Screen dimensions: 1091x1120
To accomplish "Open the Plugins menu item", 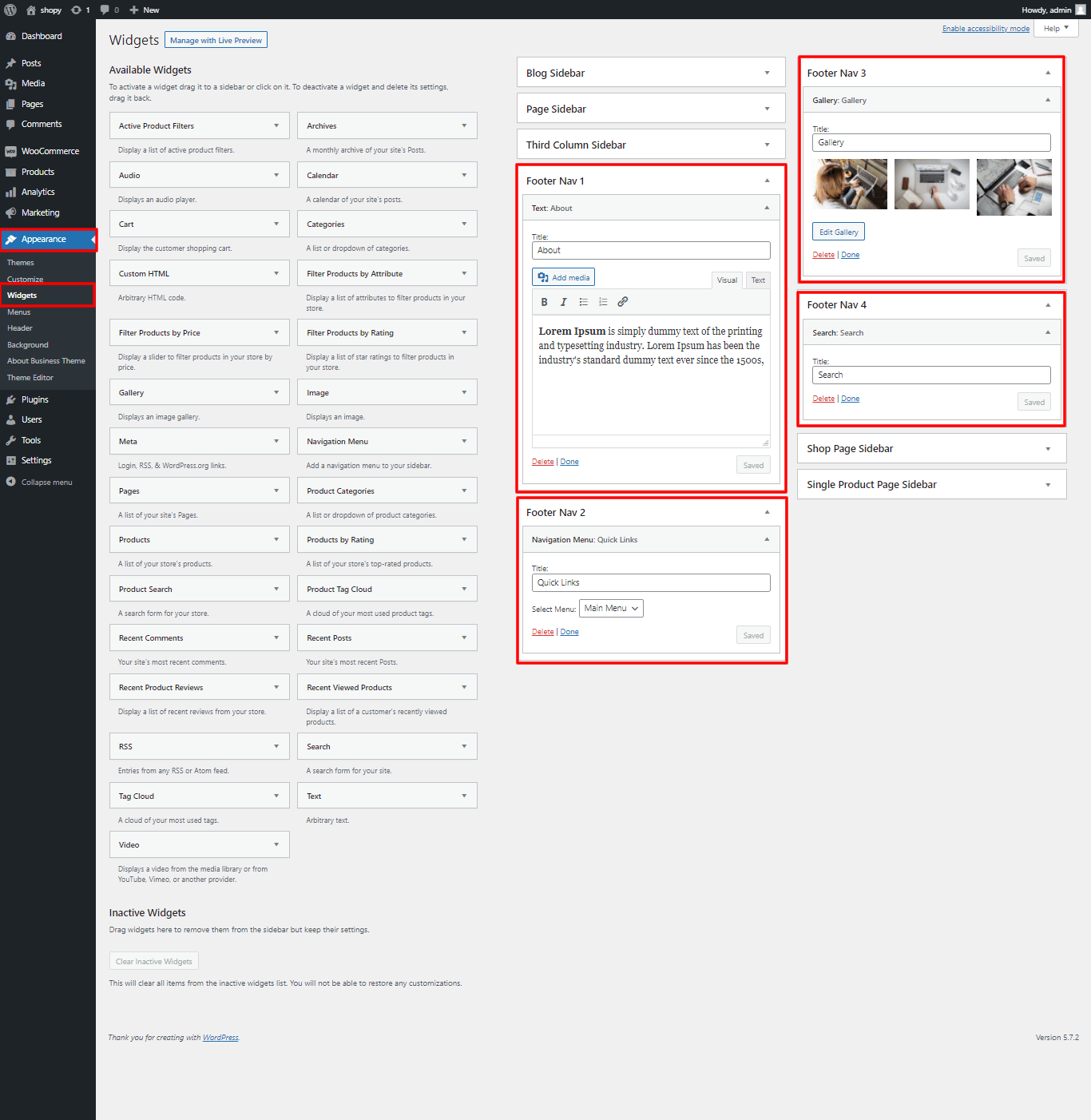I will [x=35, y=399].
